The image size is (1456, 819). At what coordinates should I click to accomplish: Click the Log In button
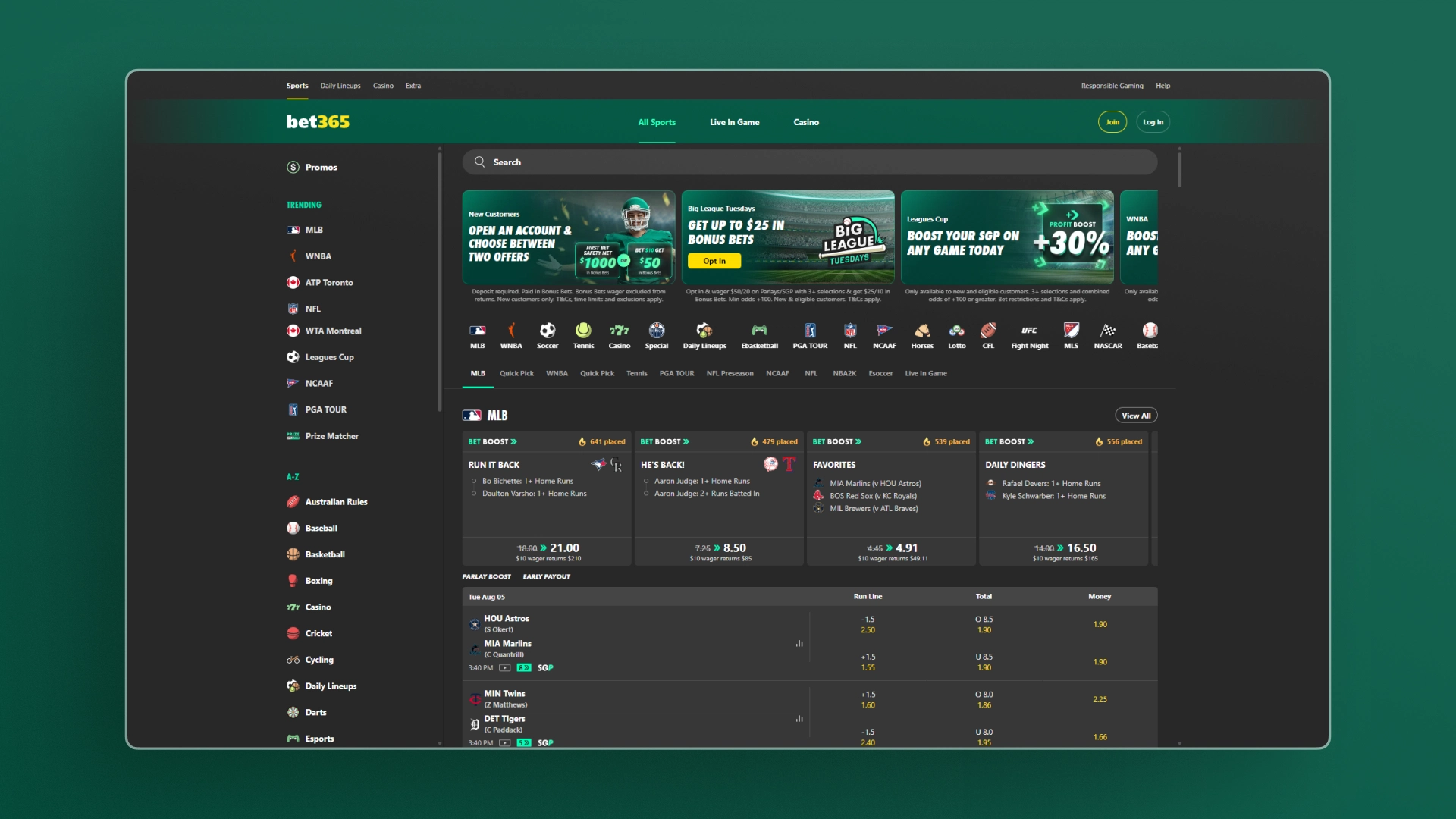1153,122
